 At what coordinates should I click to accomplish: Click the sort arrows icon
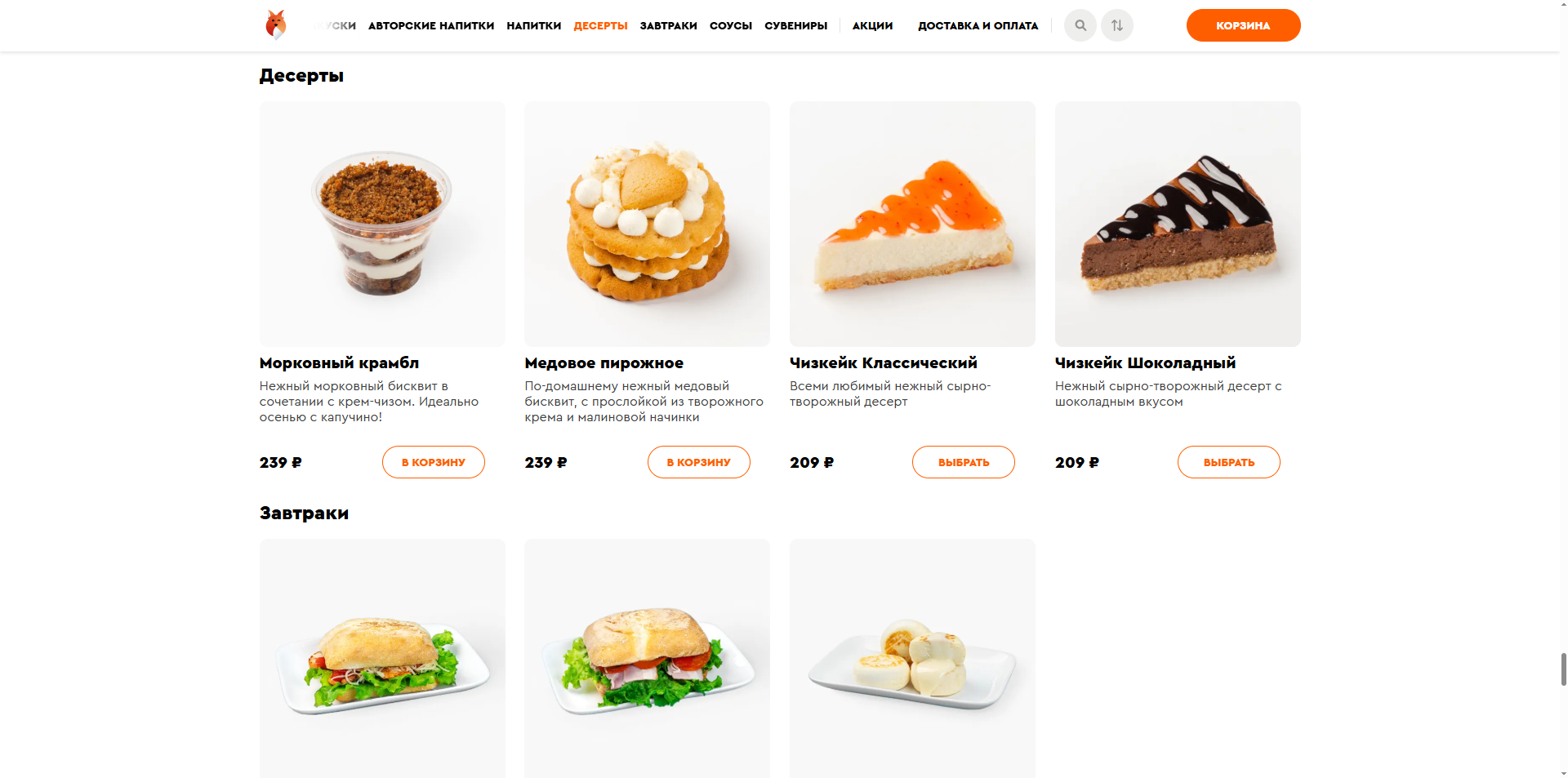coord(1117,25)
